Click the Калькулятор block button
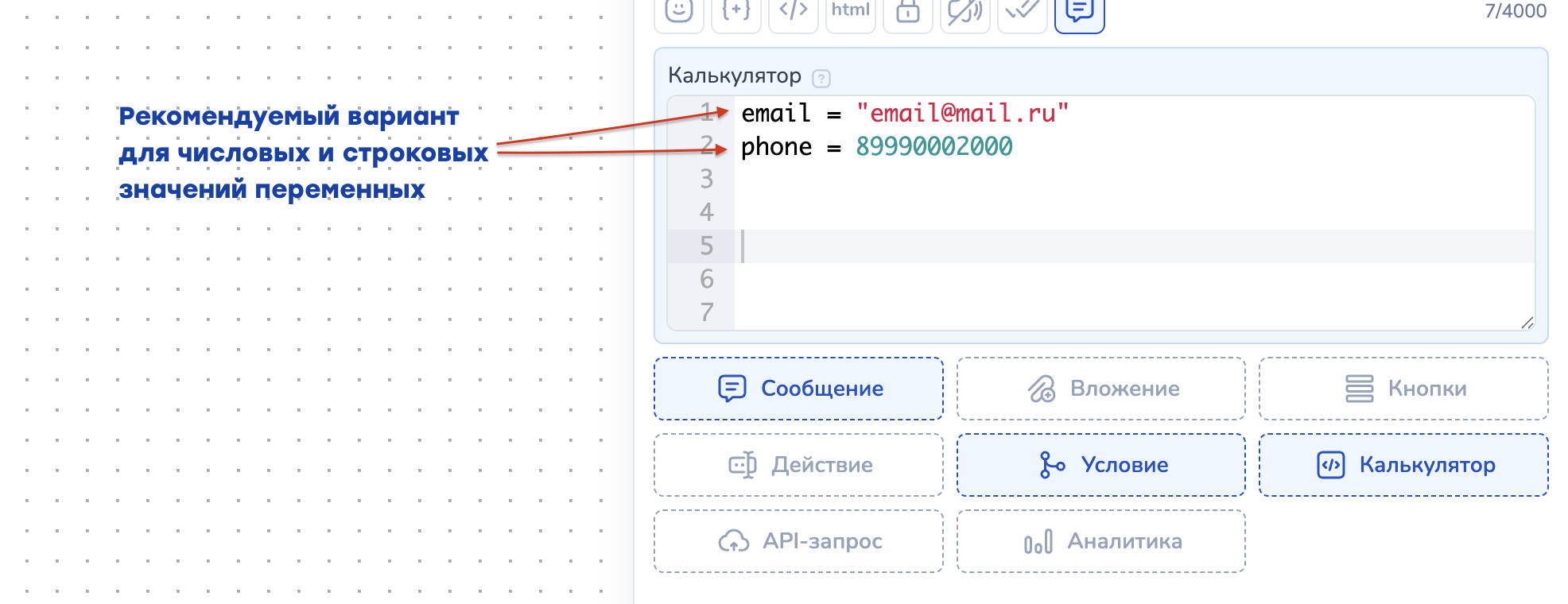 1403,465
